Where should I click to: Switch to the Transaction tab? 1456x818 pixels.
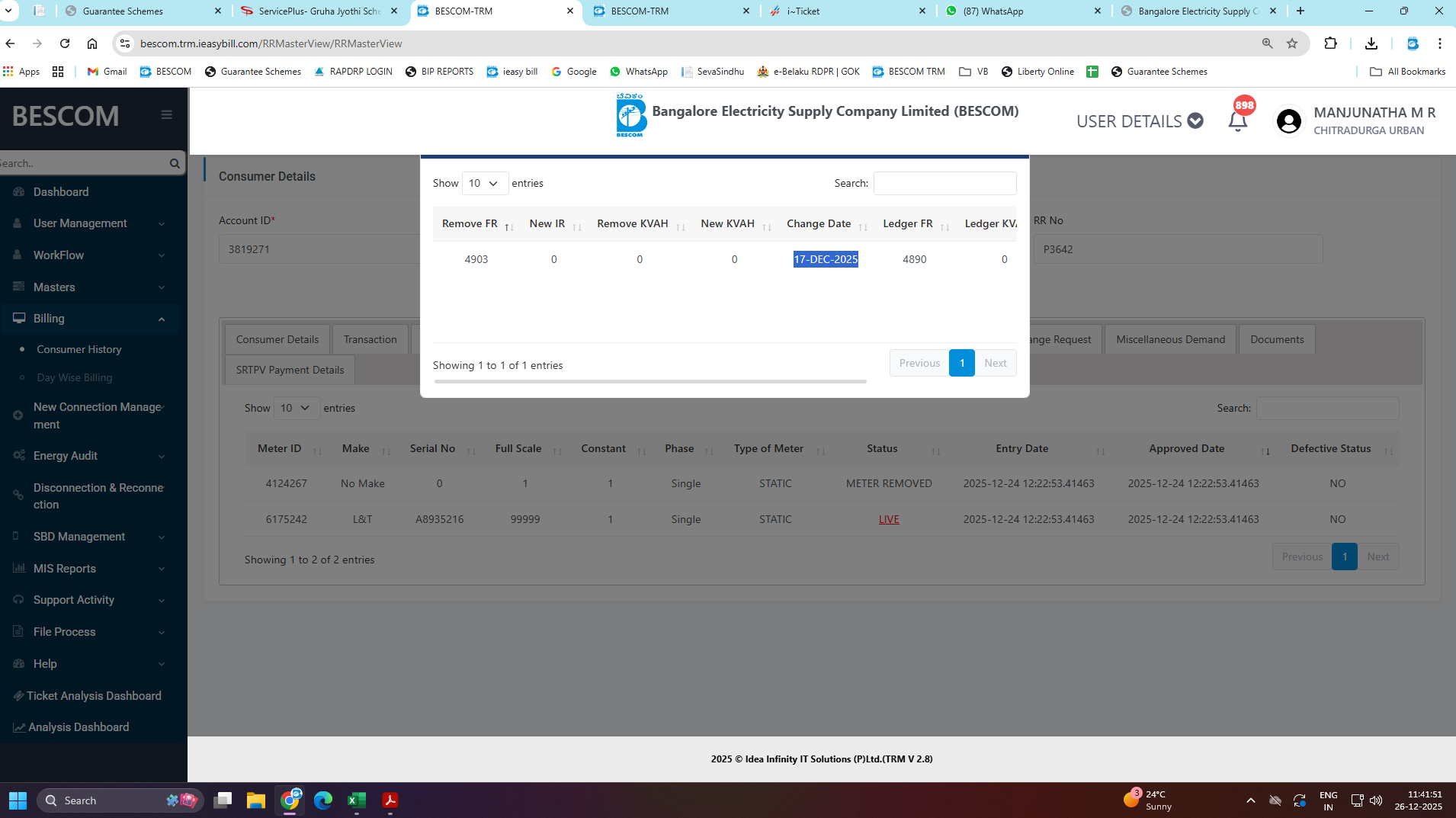370,339
